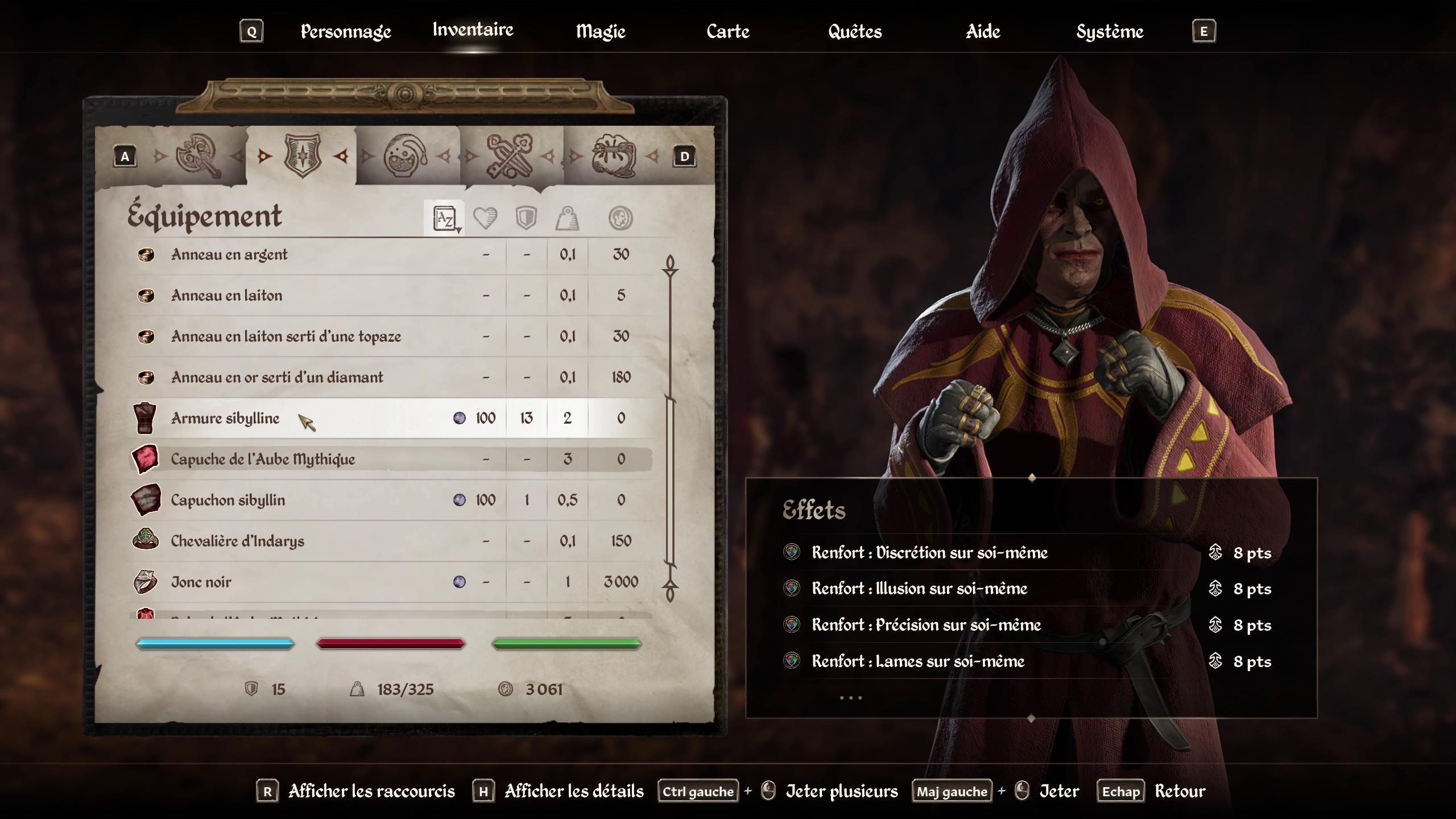Click the Retour Echap button
Image resolution: width=1456 pixels, height=819 pixels.
[x=1151, y=791]
